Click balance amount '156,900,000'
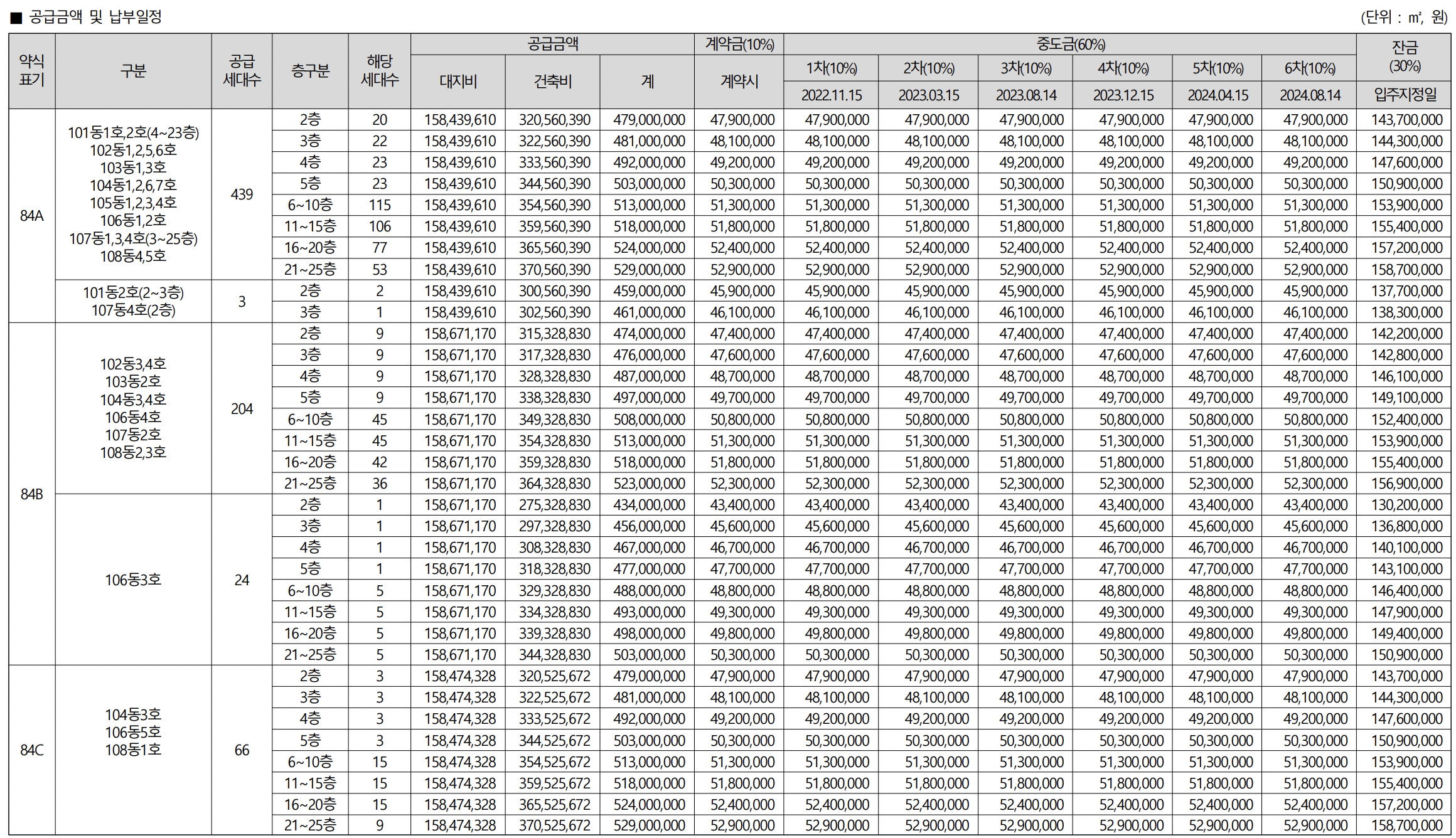Viewport: 1456px width, 838px height. (x=1406, y=484)
